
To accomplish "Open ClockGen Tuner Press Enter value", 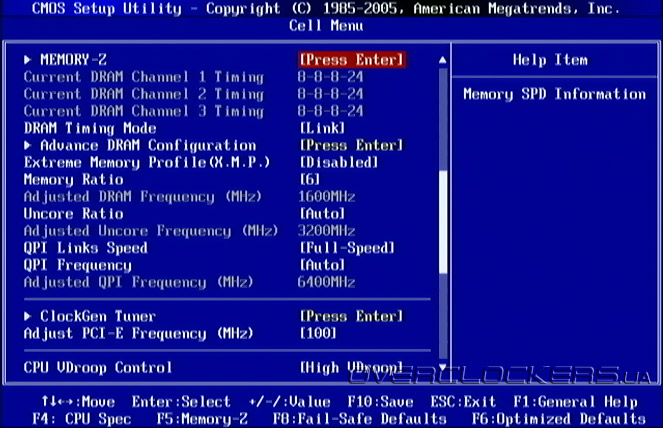I will tap(352, 316).
